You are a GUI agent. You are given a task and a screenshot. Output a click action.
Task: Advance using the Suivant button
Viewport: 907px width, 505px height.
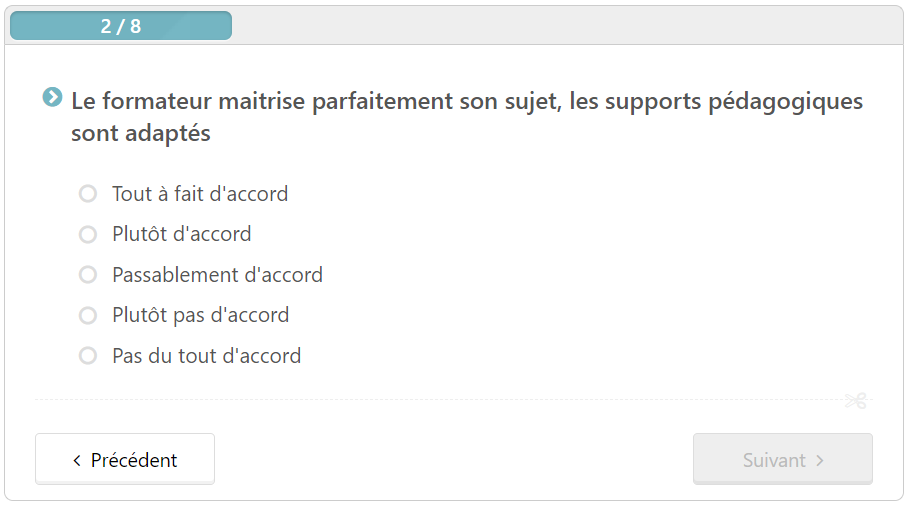(x=783, y=459)
